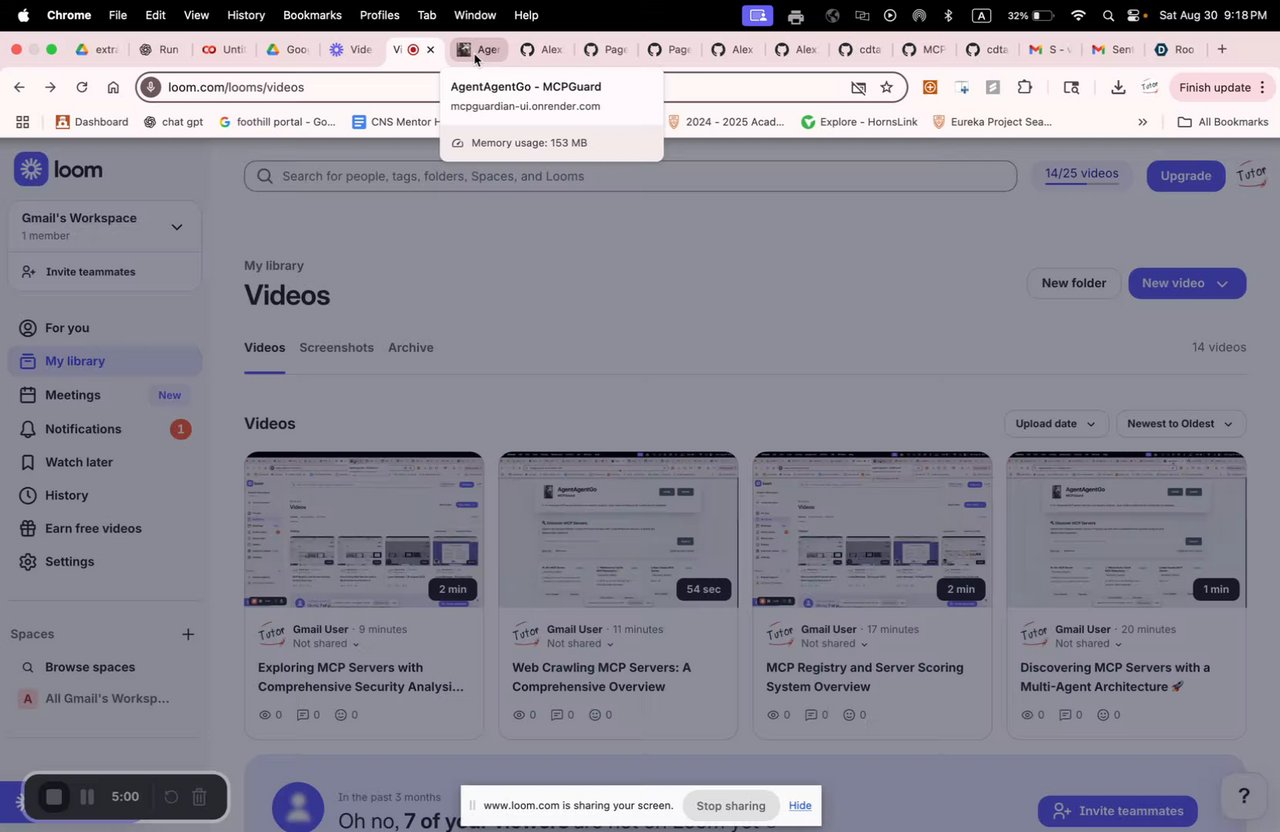Expand Not shared on Exploring MCP Servers
This screenshot has height=832, width=1280.
coord(326,644)
